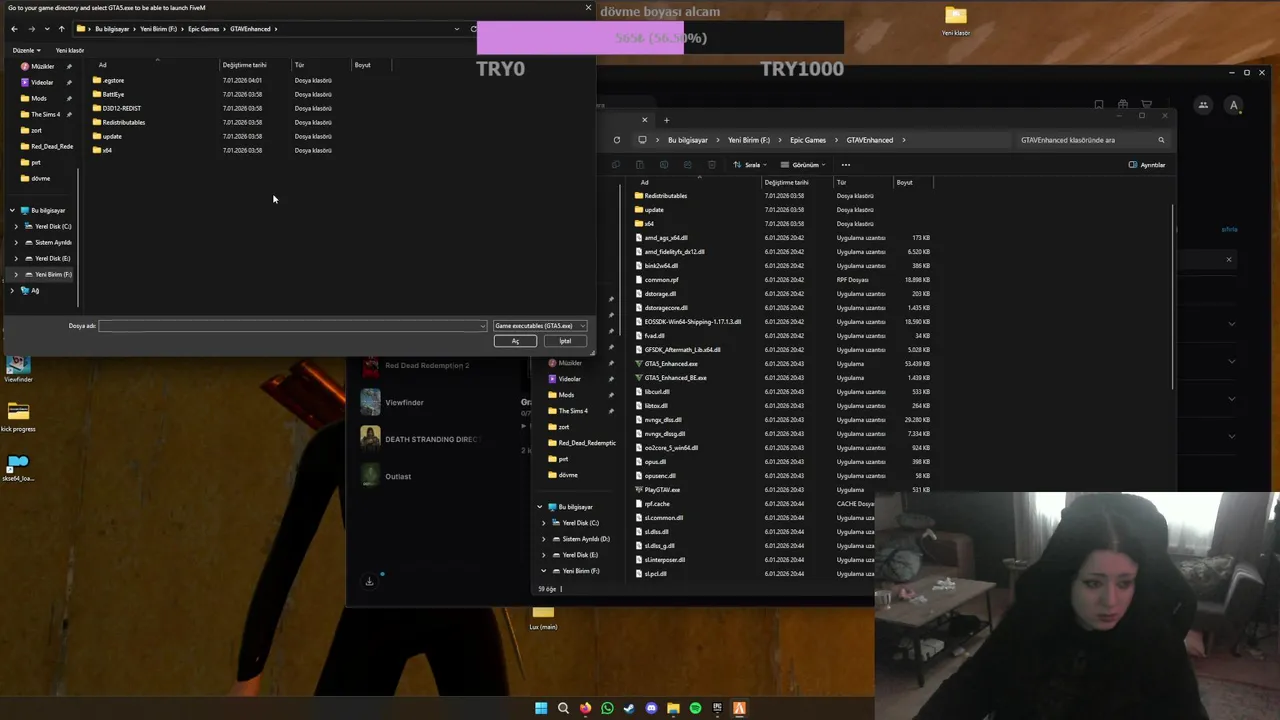Image resolution: width=1280 pixels, height=720 pixels.
Task: Open the recent locations chevron in dialog toolbar
Action: point(46,29)
